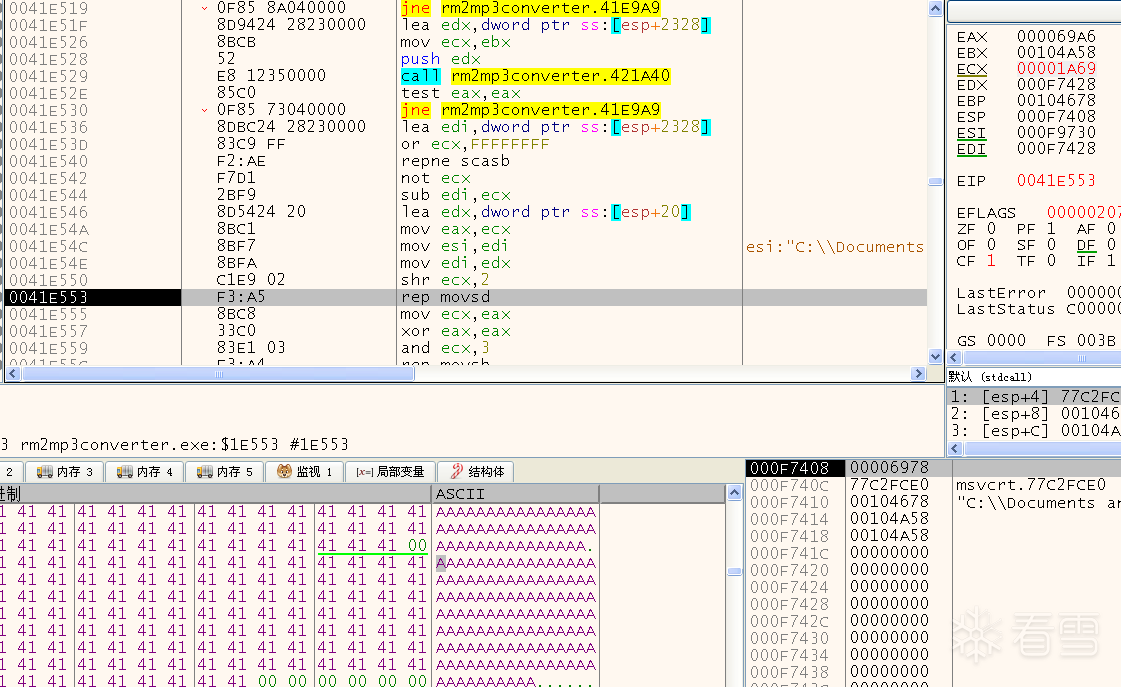Click stack value 77C2FCE0 at 000F740C
This screenshot has height=687, width=1121.
(x=889, y=485)
